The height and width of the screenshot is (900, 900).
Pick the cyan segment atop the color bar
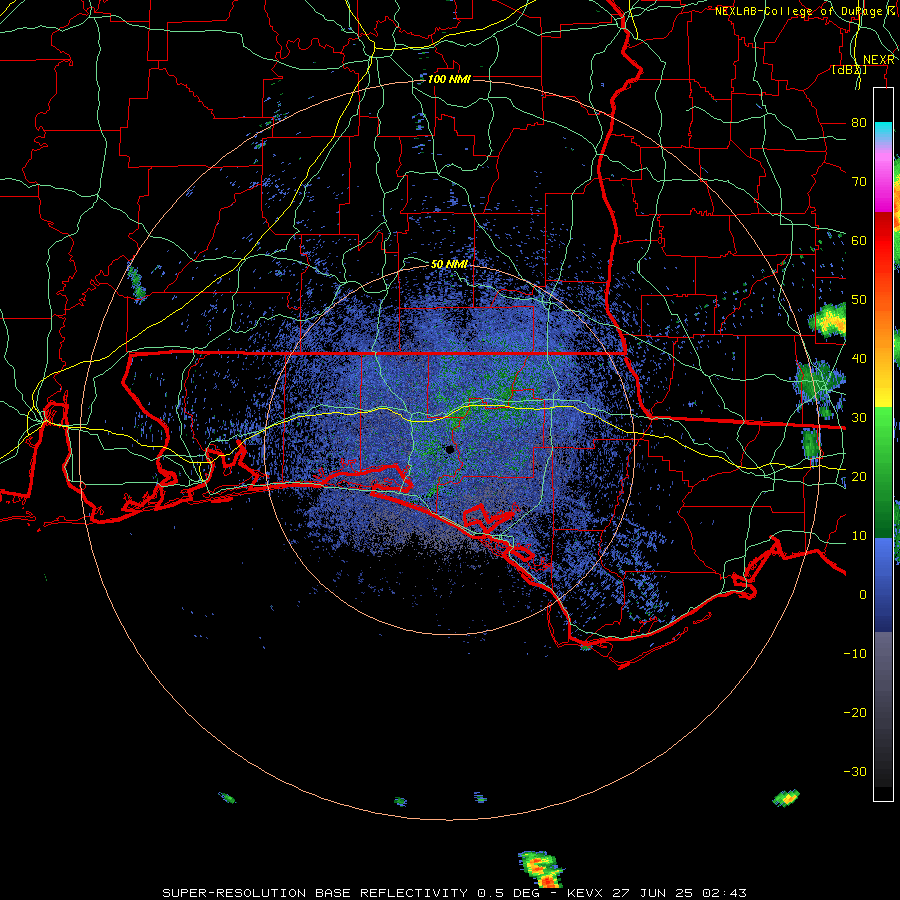tap(884, 131)
